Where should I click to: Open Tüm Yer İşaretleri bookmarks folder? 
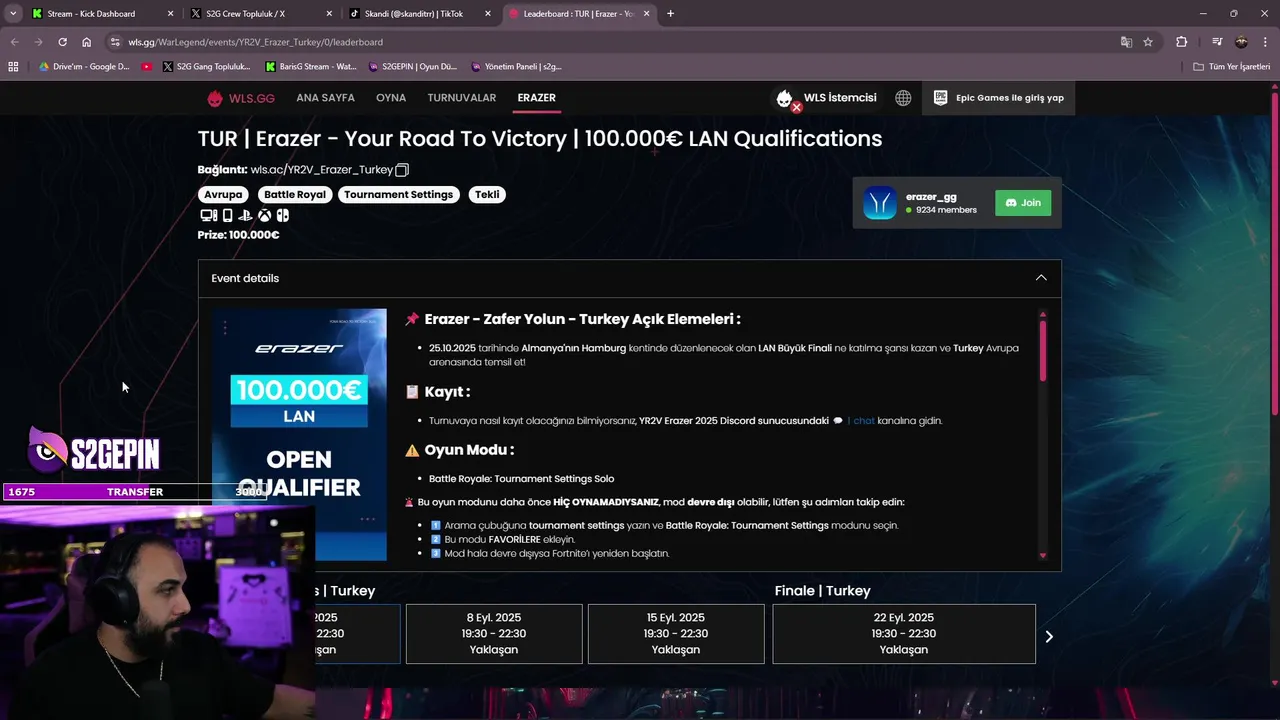point(1232,67)
